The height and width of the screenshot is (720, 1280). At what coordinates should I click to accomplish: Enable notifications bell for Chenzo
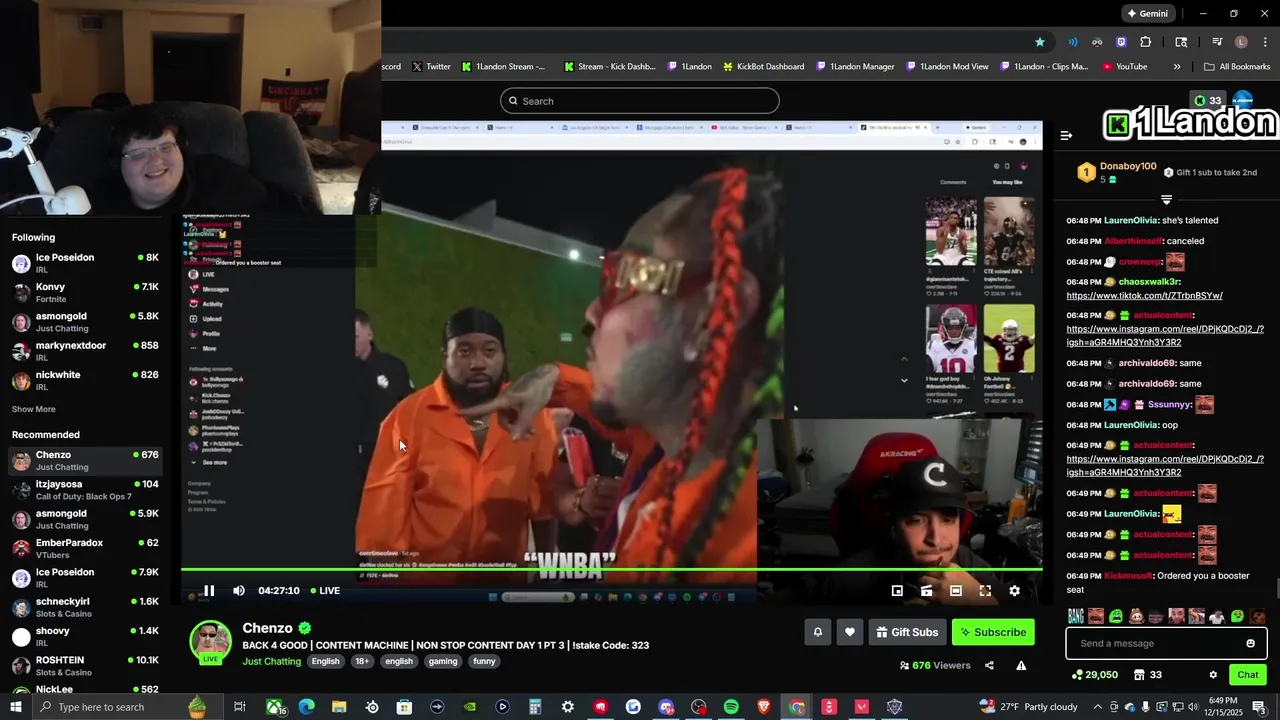point(818,632)
